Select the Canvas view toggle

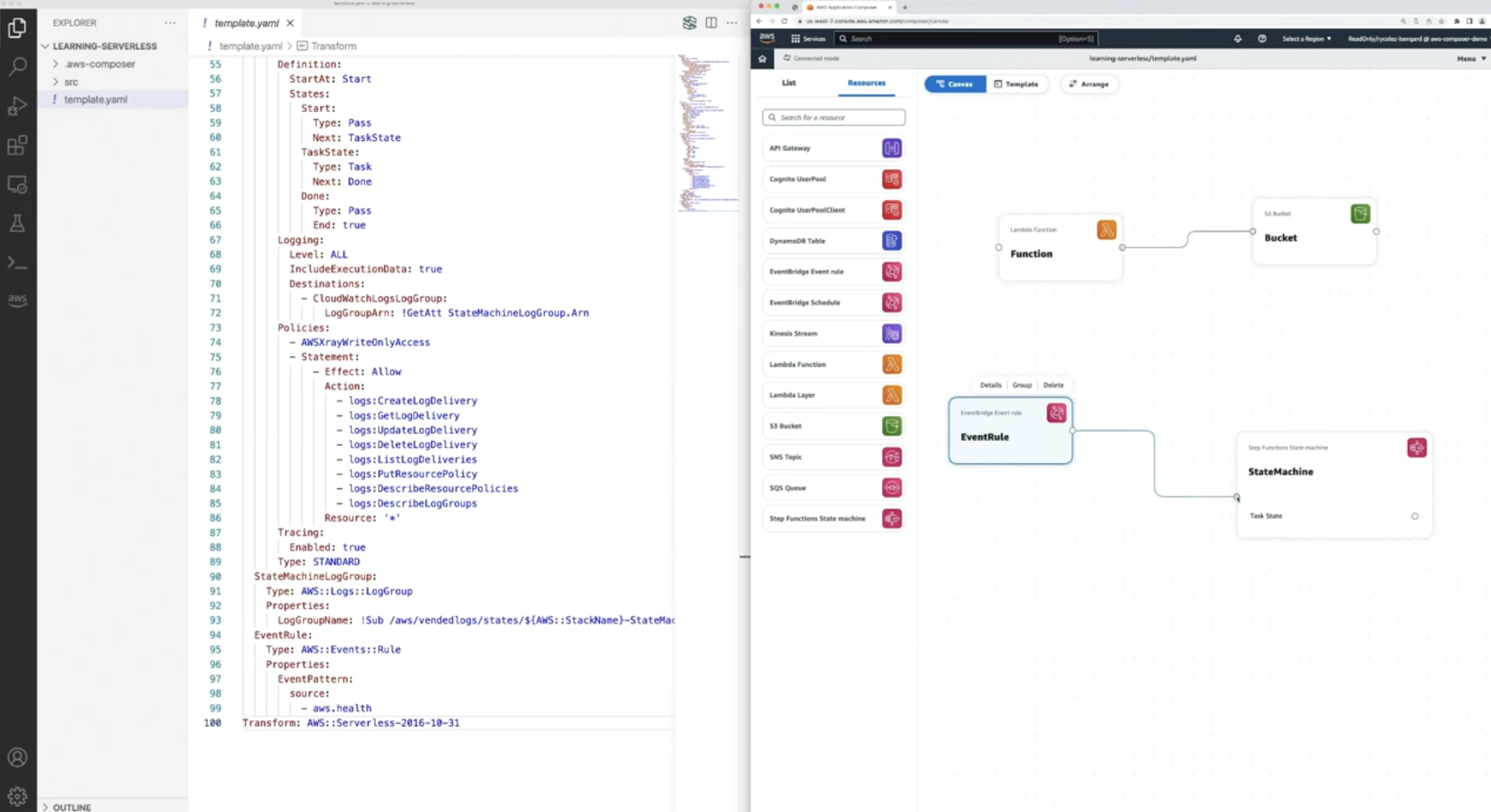955,84
